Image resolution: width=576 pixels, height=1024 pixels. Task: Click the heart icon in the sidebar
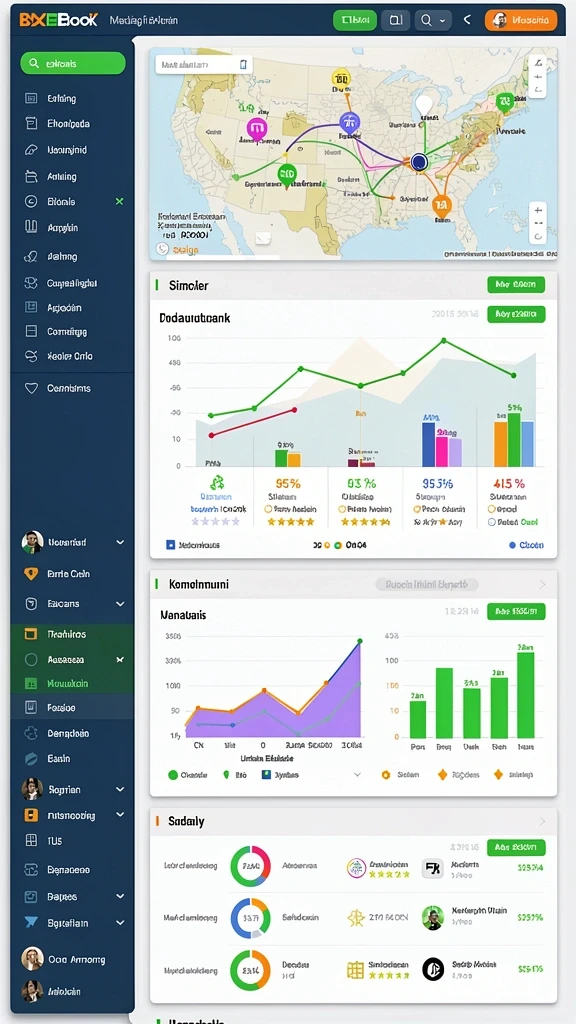pyautogui.click(x=31, y=388)
